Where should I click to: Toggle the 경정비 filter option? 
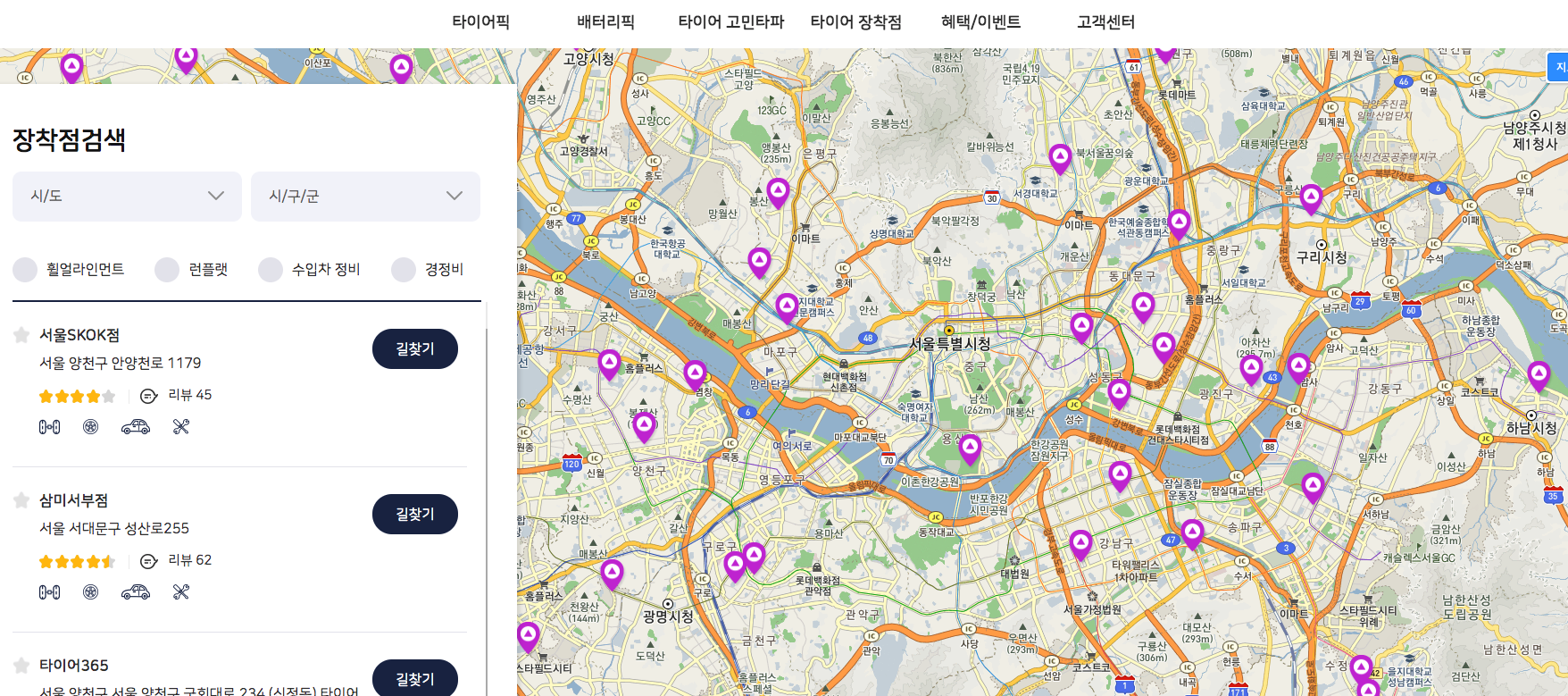428,270
